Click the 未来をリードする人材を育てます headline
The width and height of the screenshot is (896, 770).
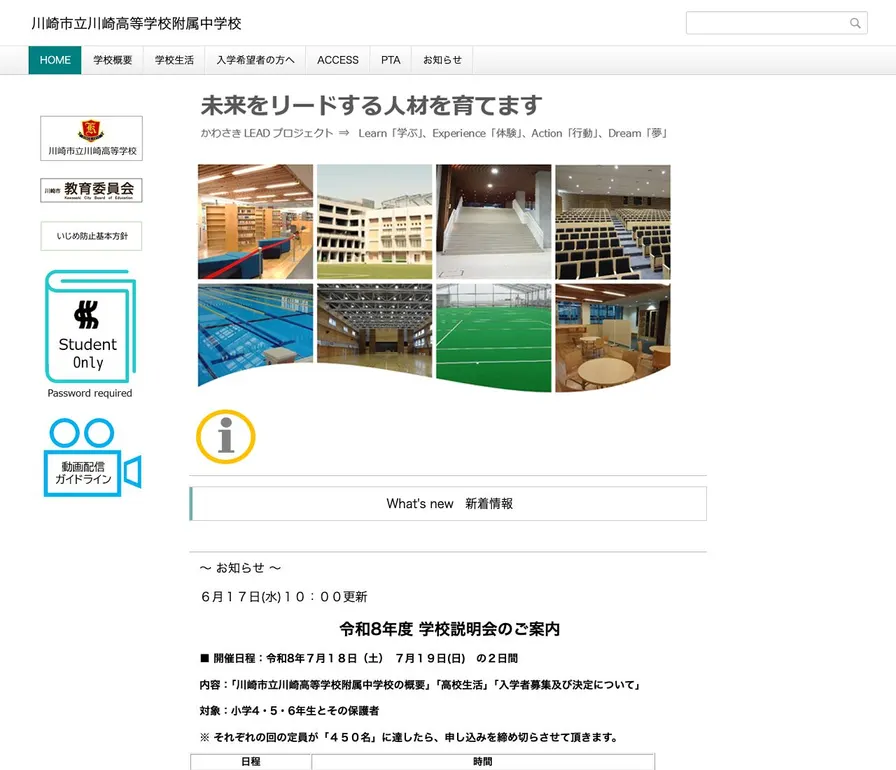pos(371,105)
